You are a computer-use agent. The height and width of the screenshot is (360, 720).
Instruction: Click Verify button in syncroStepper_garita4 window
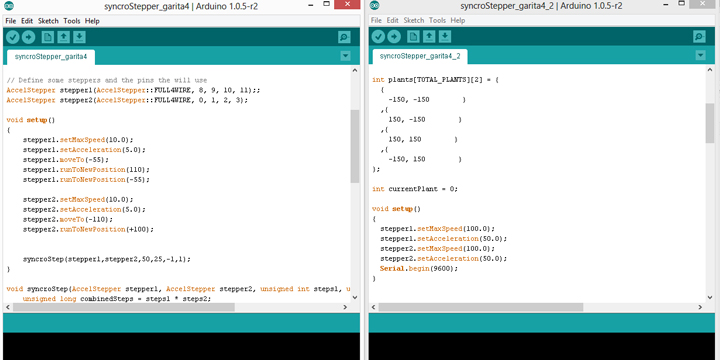tap(13, 37)
